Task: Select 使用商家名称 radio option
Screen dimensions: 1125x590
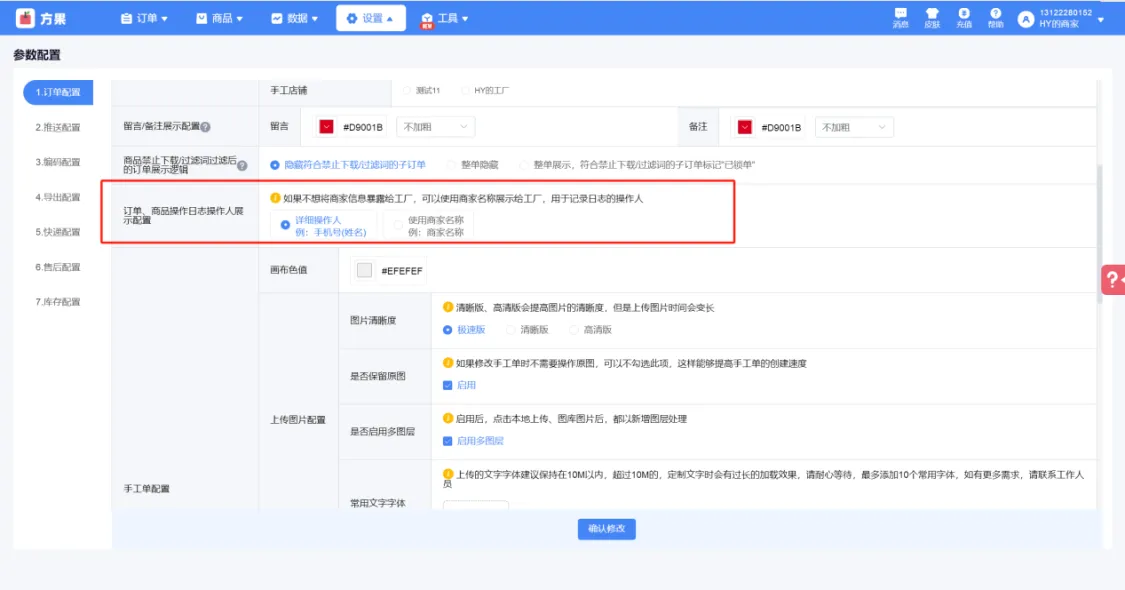Action: (x=399, y=226)
